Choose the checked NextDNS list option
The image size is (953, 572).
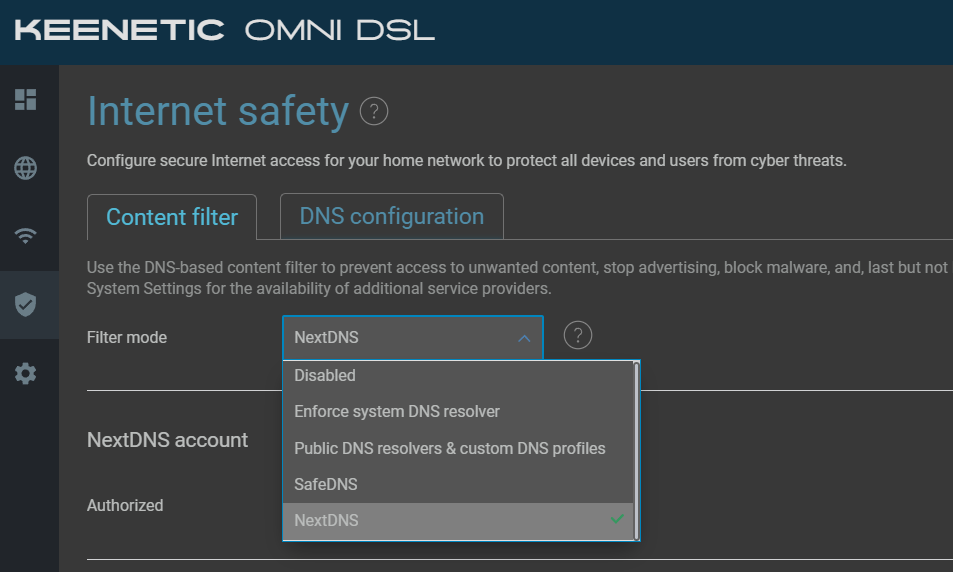coord(458,520)
